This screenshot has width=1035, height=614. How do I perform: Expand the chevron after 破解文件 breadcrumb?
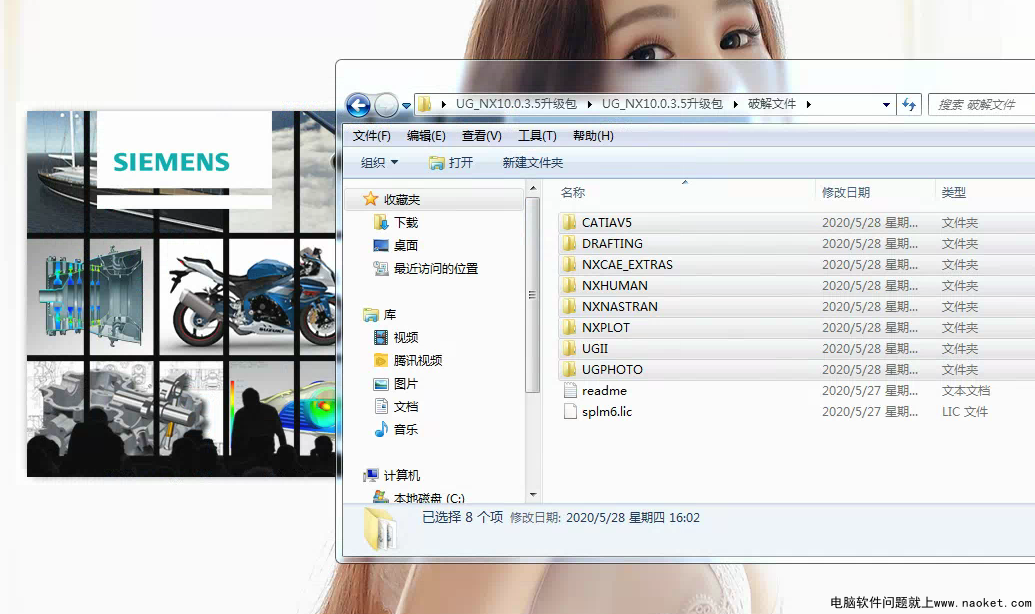(x=808, y=104)
